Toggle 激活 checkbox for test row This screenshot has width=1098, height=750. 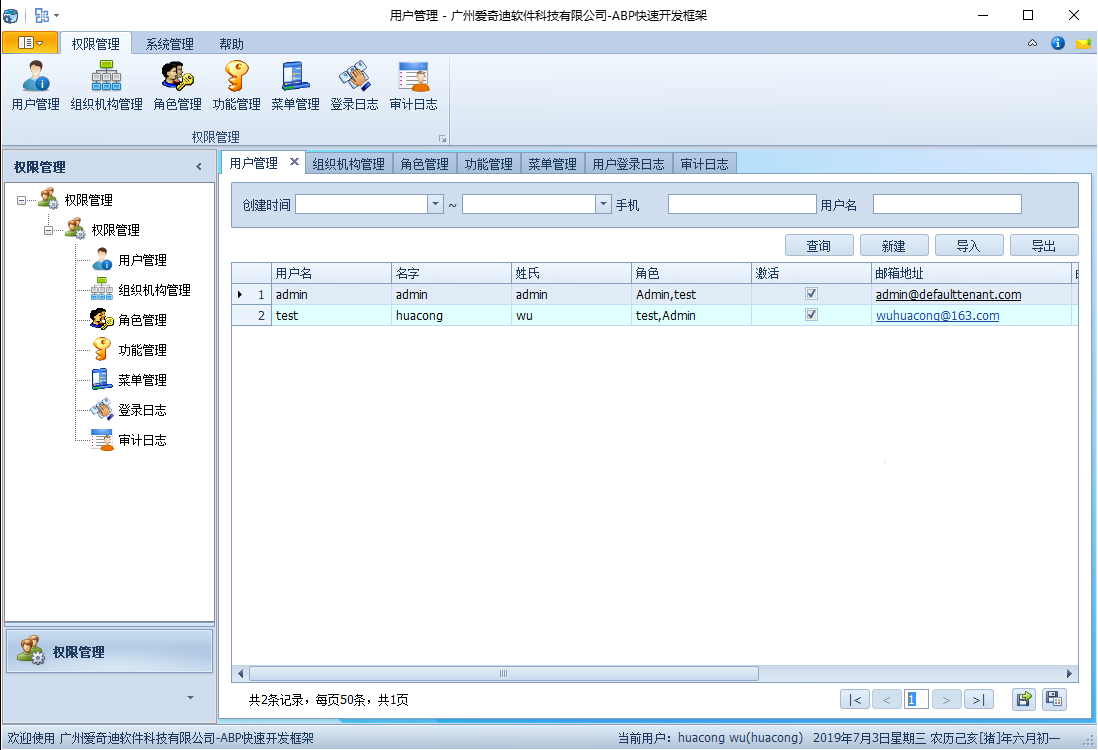(812, 315)
